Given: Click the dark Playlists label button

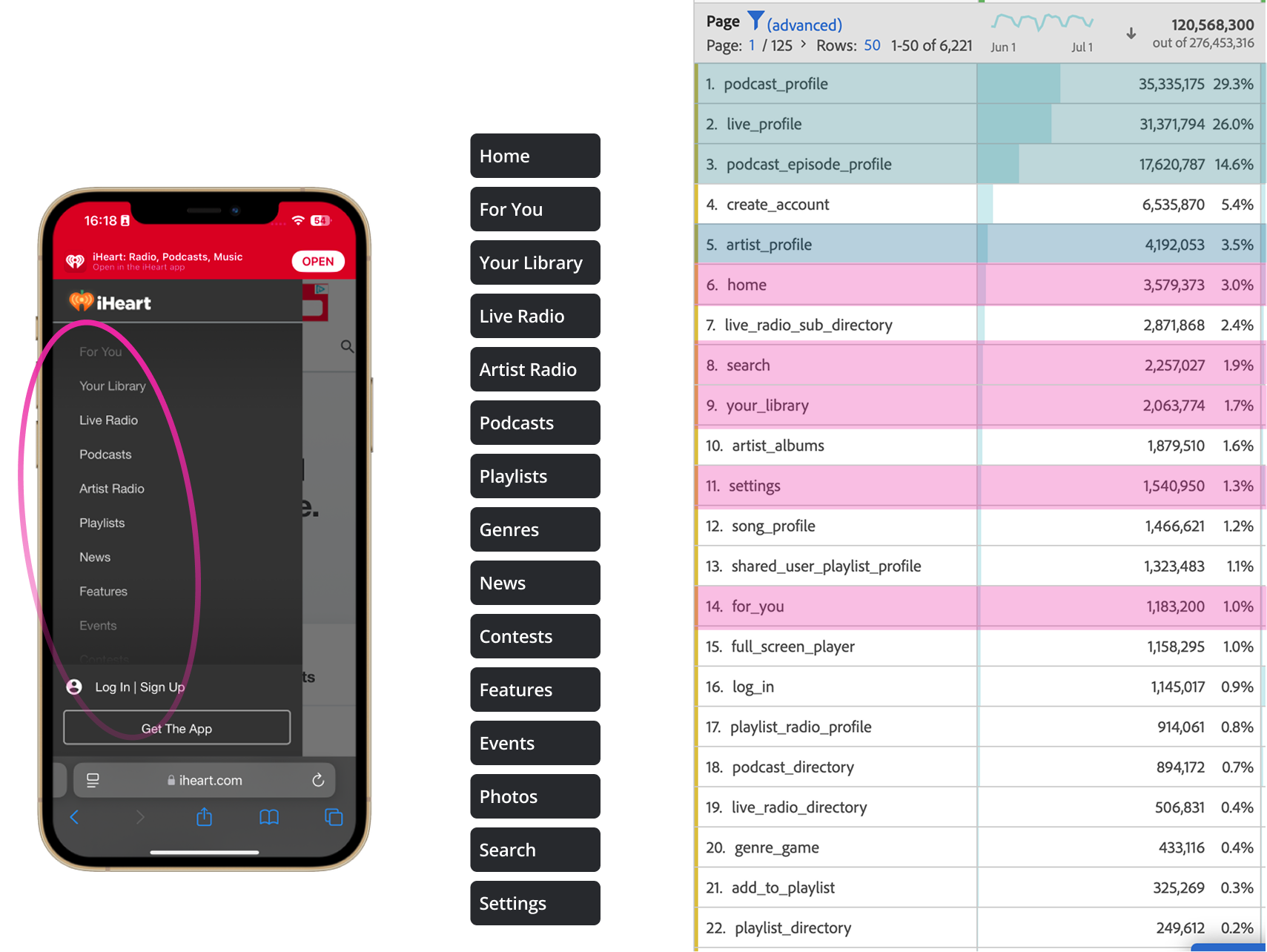Looking at the screenshot, I should [535, 476].
